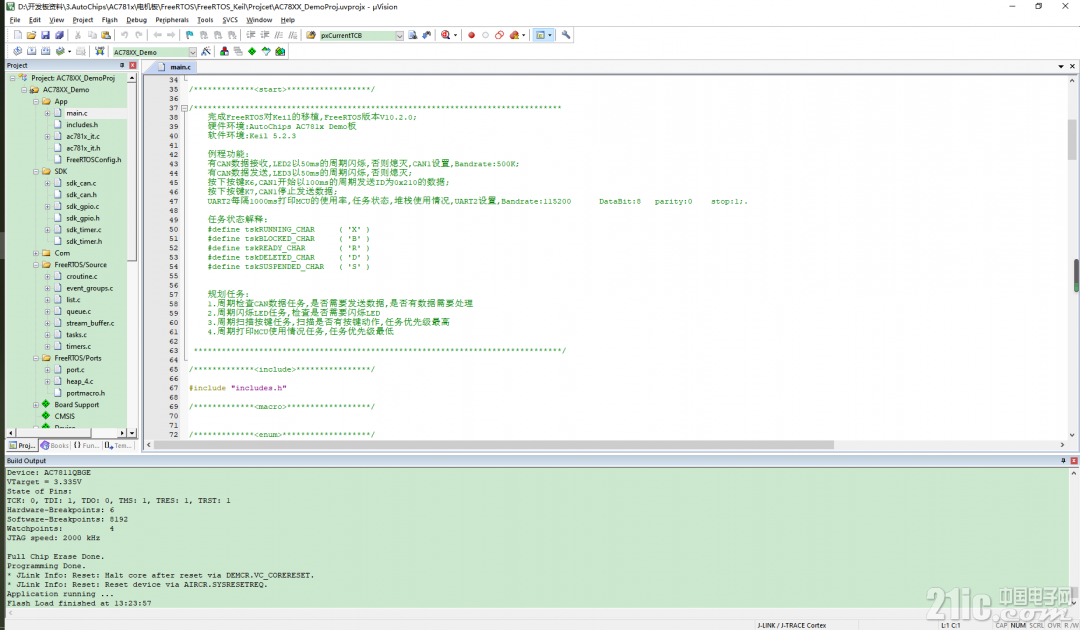Viewport: 1080px width, 630px height.
Task: Click the Rebuild all target files icon
Action: [45, 52]
